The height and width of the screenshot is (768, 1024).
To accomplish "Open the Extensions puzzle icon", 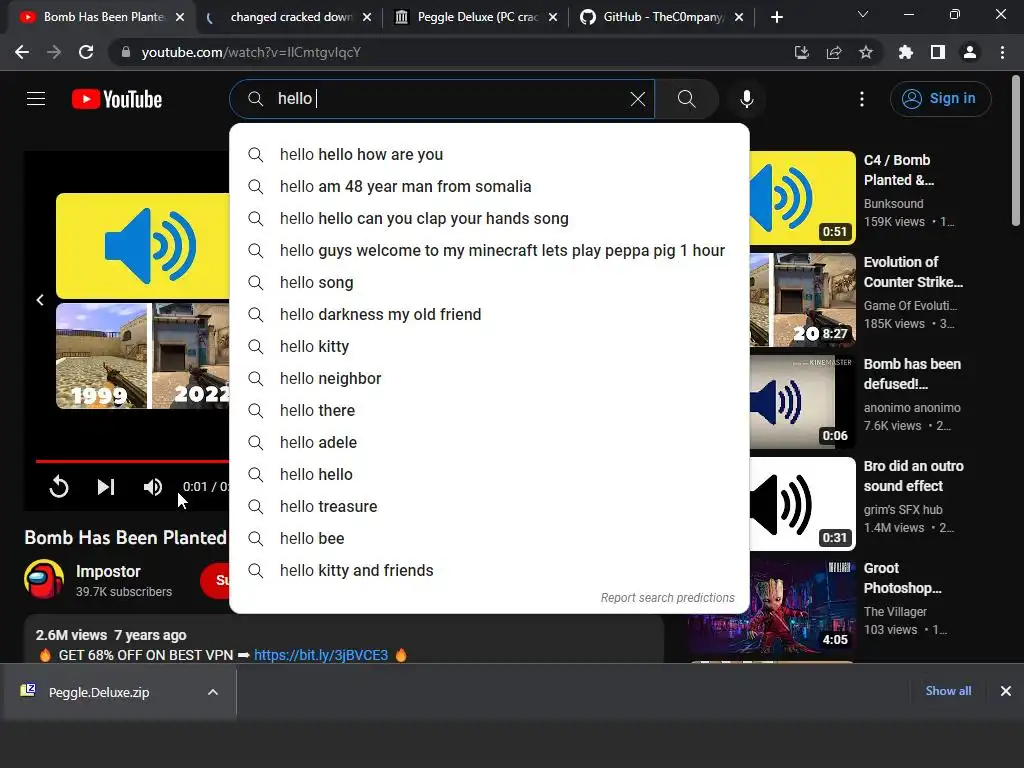I will coord(906,52).
